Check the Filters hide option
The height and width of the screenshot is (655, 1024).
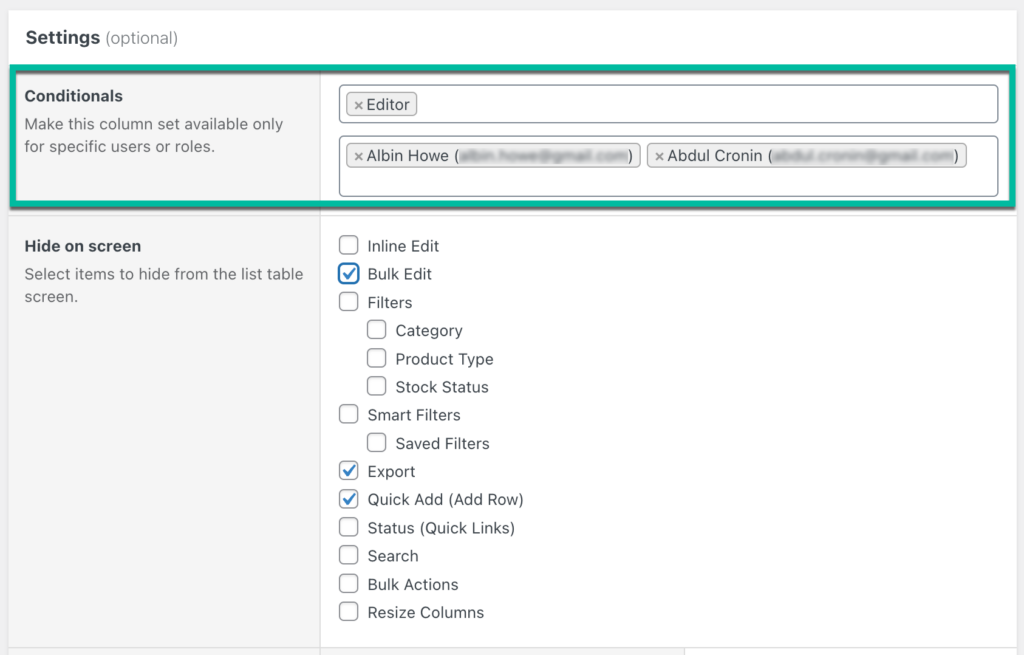tap(348, 301)
